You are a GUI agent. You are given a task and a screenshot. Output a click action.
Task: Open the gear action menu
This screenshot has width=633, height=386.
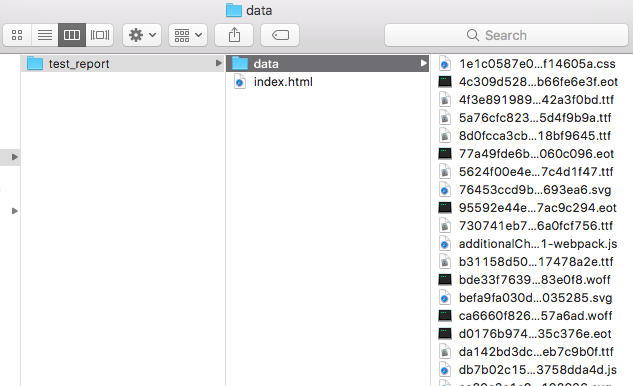142,35
